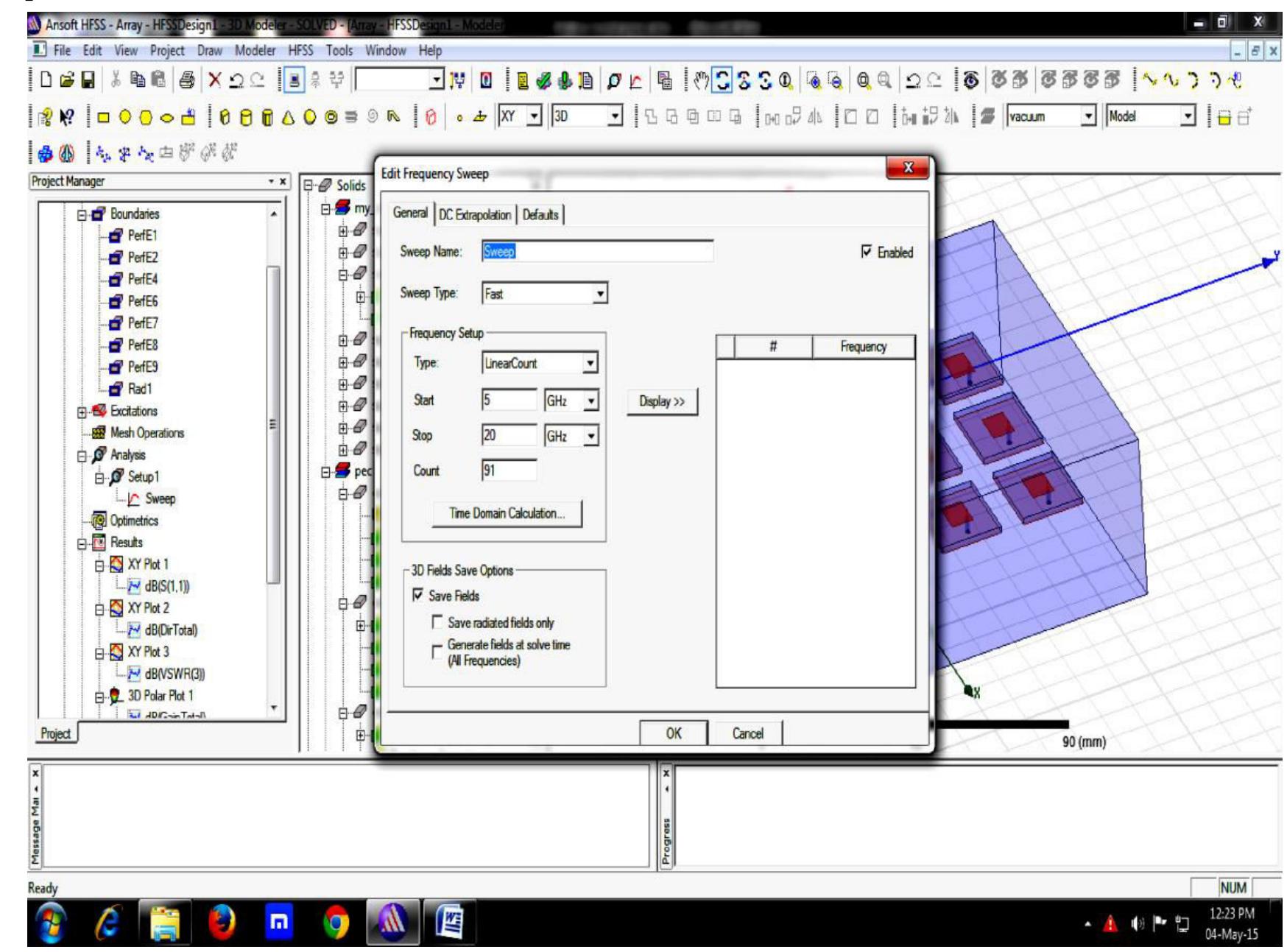
Task: Open the XY drawing plane dropdown
Action: pyautogui.click(x=535, y=116)
